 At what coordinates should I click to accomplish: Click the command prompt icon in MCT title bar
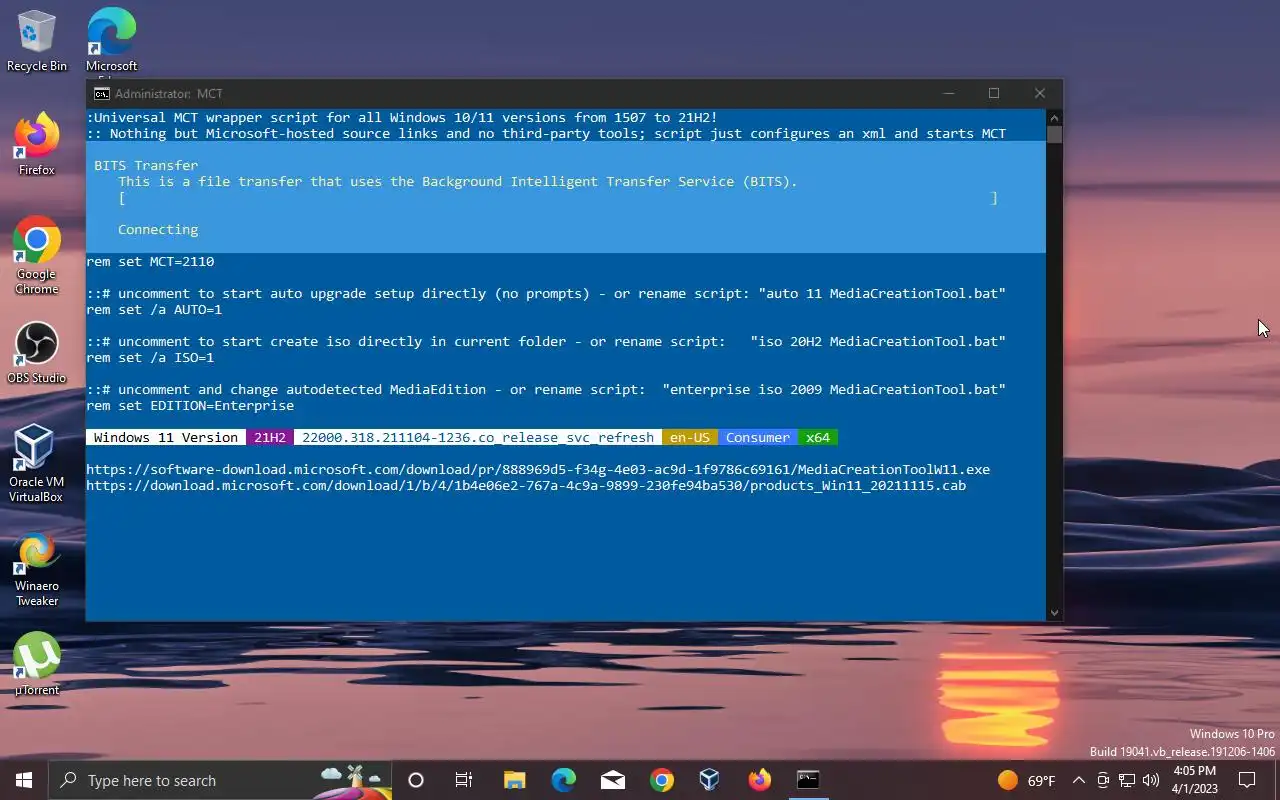(102, 93)
